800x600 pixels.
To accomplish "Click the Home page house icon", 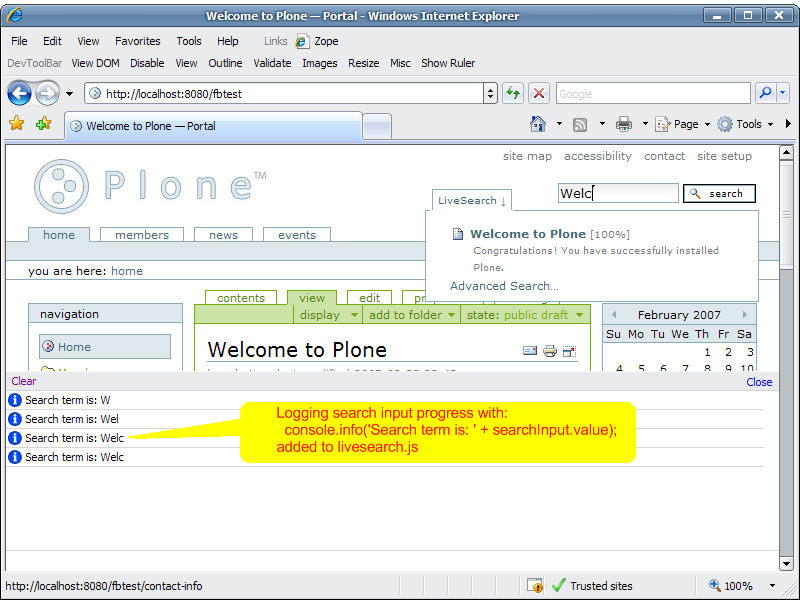I will [x=538, y=124].
